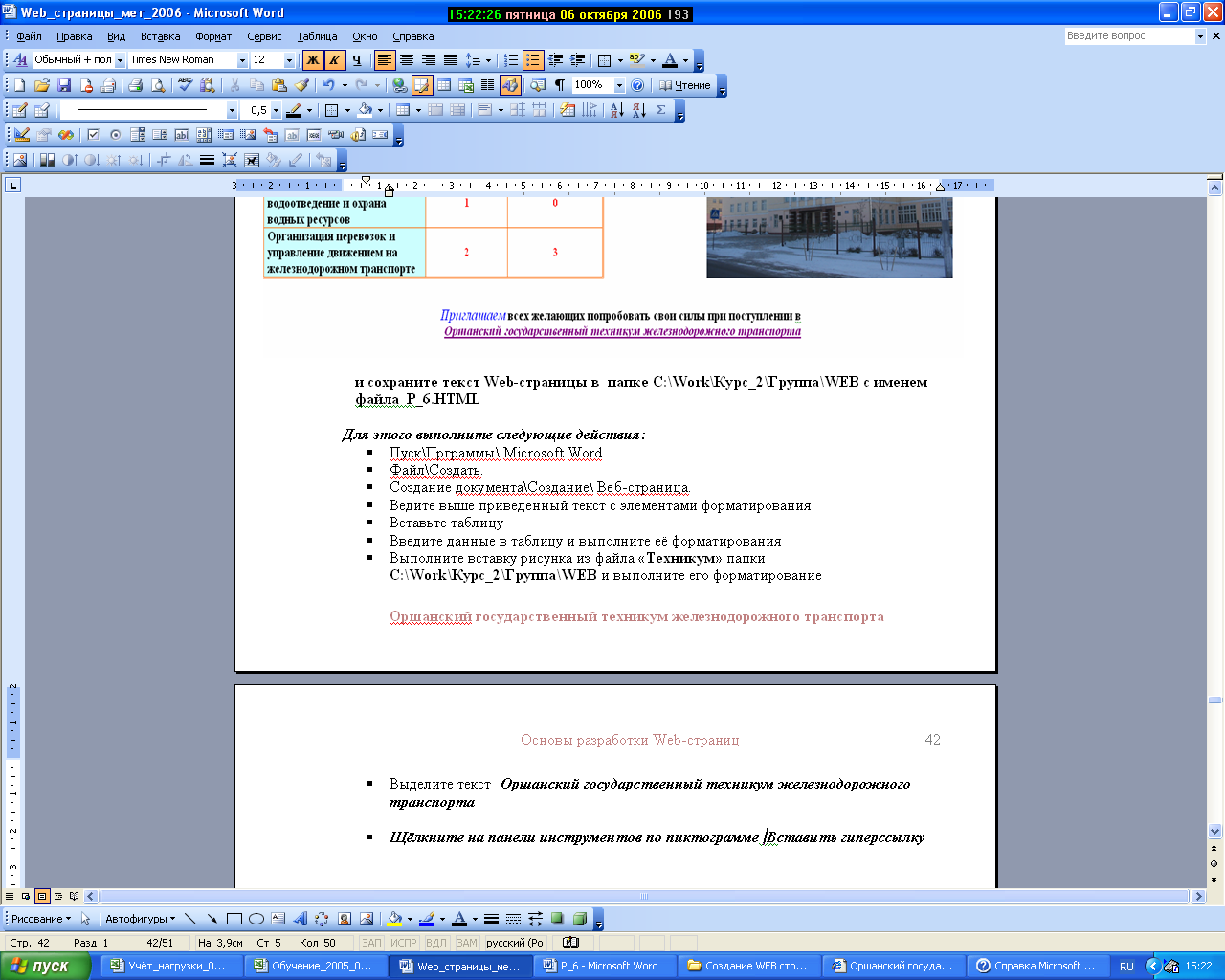
Task: Run spelling and grammar check
Action: click(x=186, y=85)
